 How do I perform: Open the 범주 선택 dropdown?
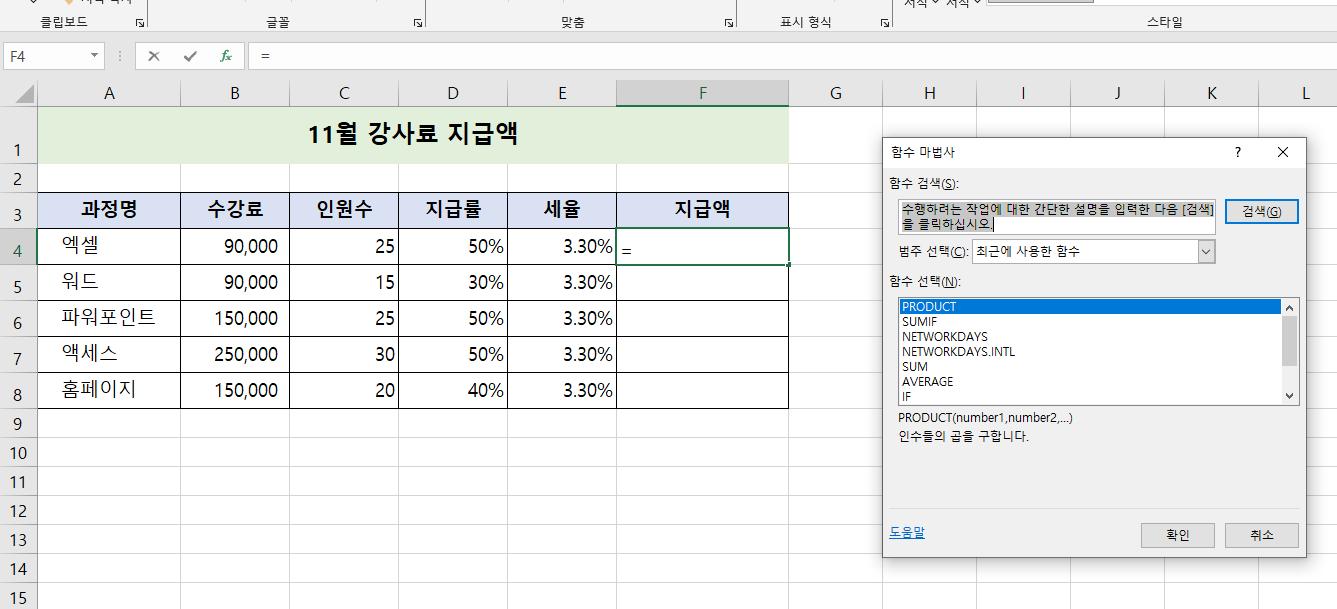point(1205,252)
